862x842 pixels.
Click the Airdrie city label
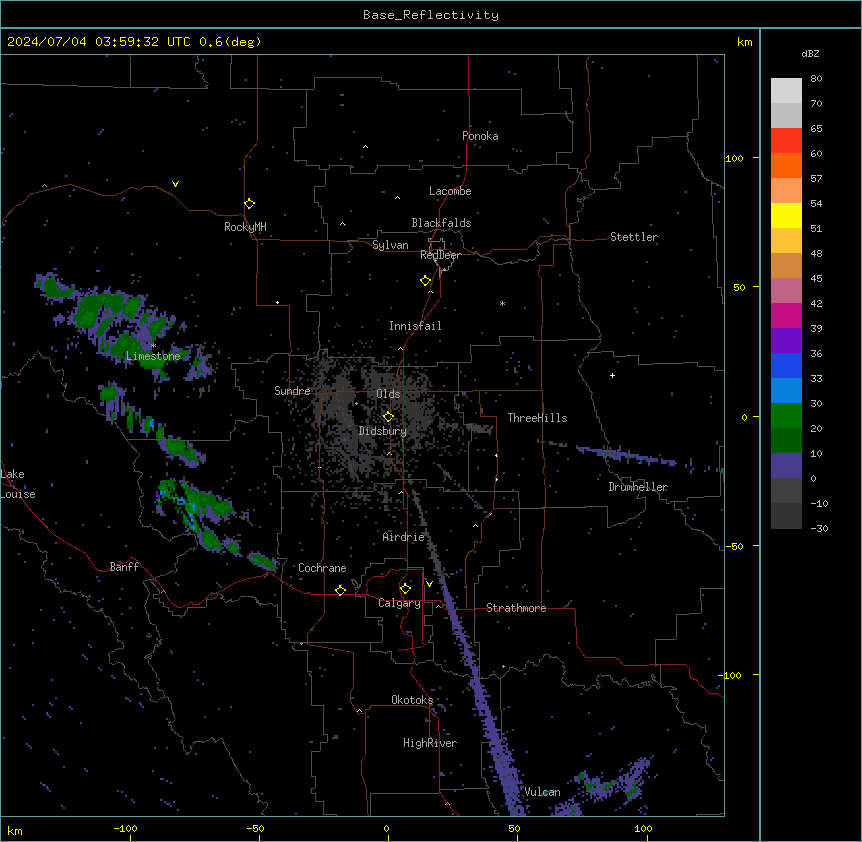click(x=403, y=537)
